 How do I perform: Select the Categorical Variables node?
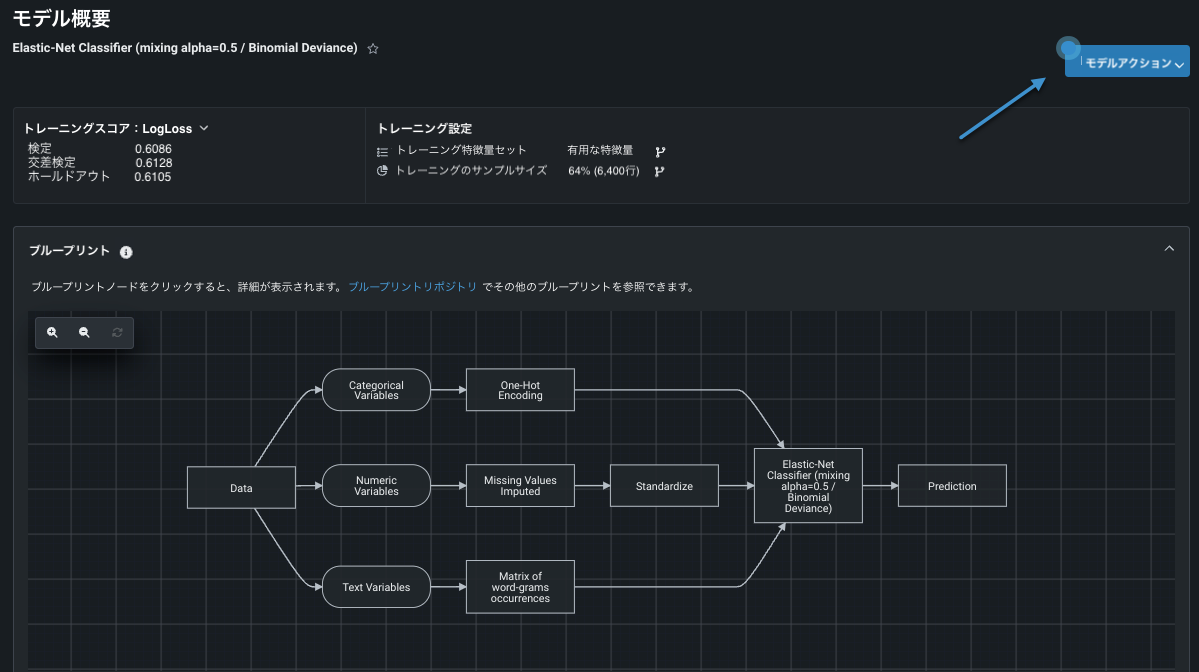(376, 390)
